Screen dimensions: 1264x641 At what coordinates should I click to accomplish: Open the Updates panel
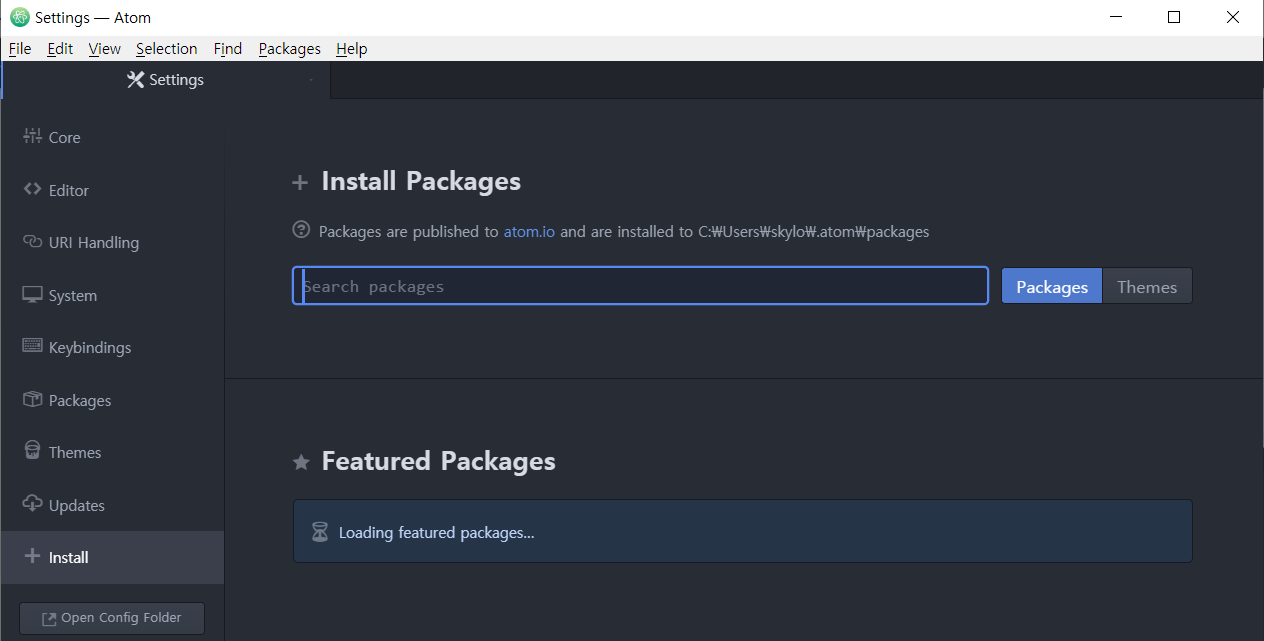112,505
